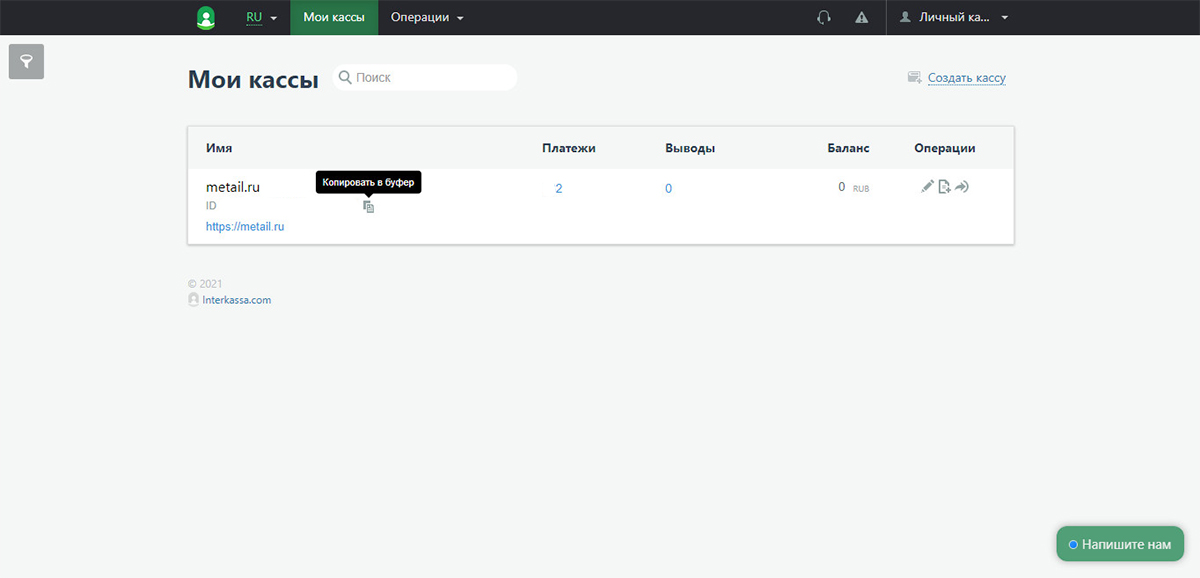The height and width of the screenshot is (578, 1200).
Task: Select the metail.ru cash desk name
Action: (233, 187)
